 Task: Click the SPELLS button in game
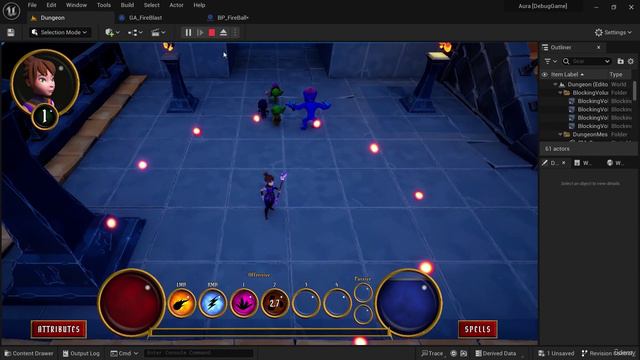[478, 329]
